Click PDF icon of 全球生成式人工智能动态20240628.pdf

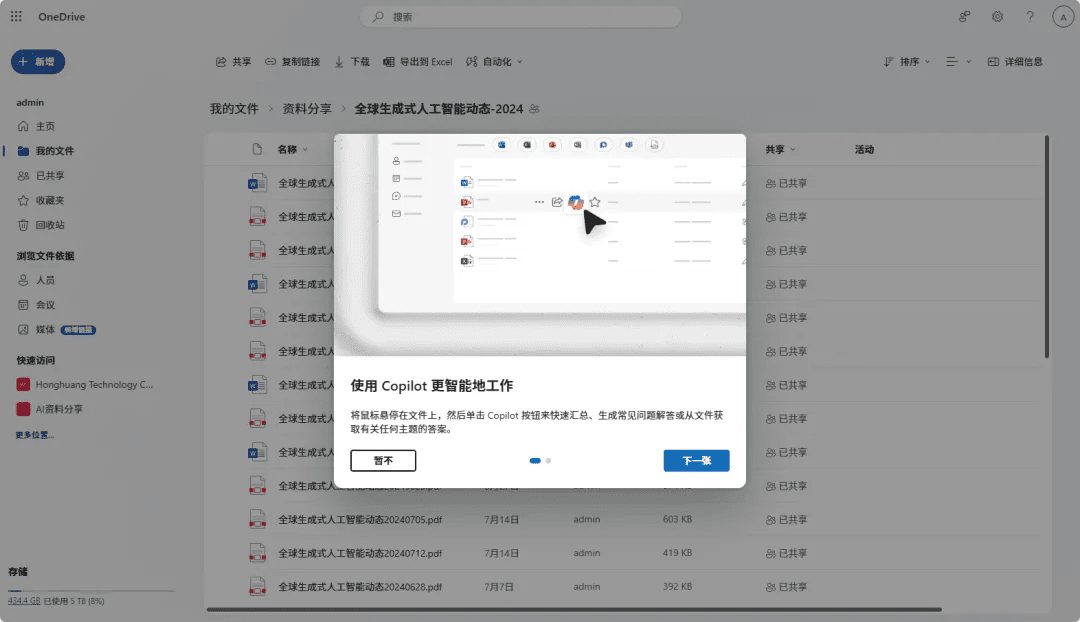257,587
